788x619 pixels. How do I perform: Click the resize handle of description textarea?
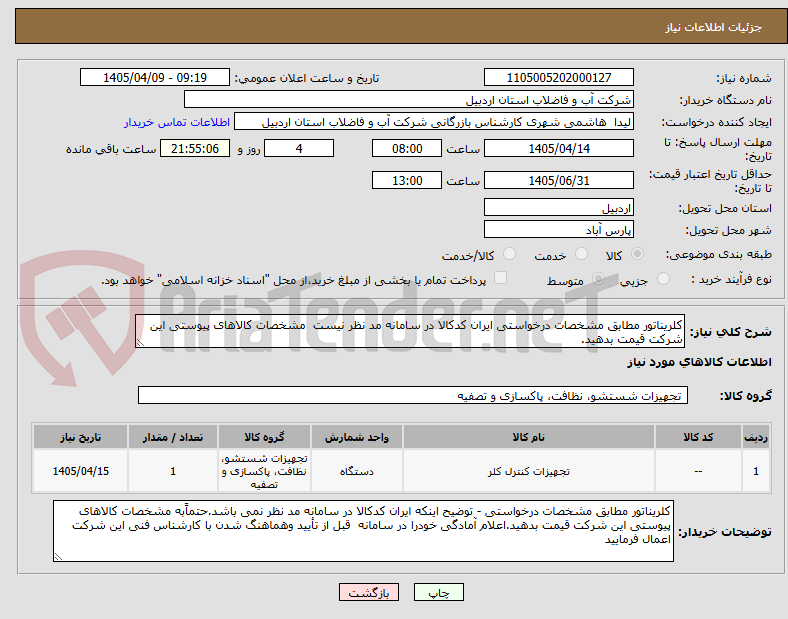tap(140, 343)
